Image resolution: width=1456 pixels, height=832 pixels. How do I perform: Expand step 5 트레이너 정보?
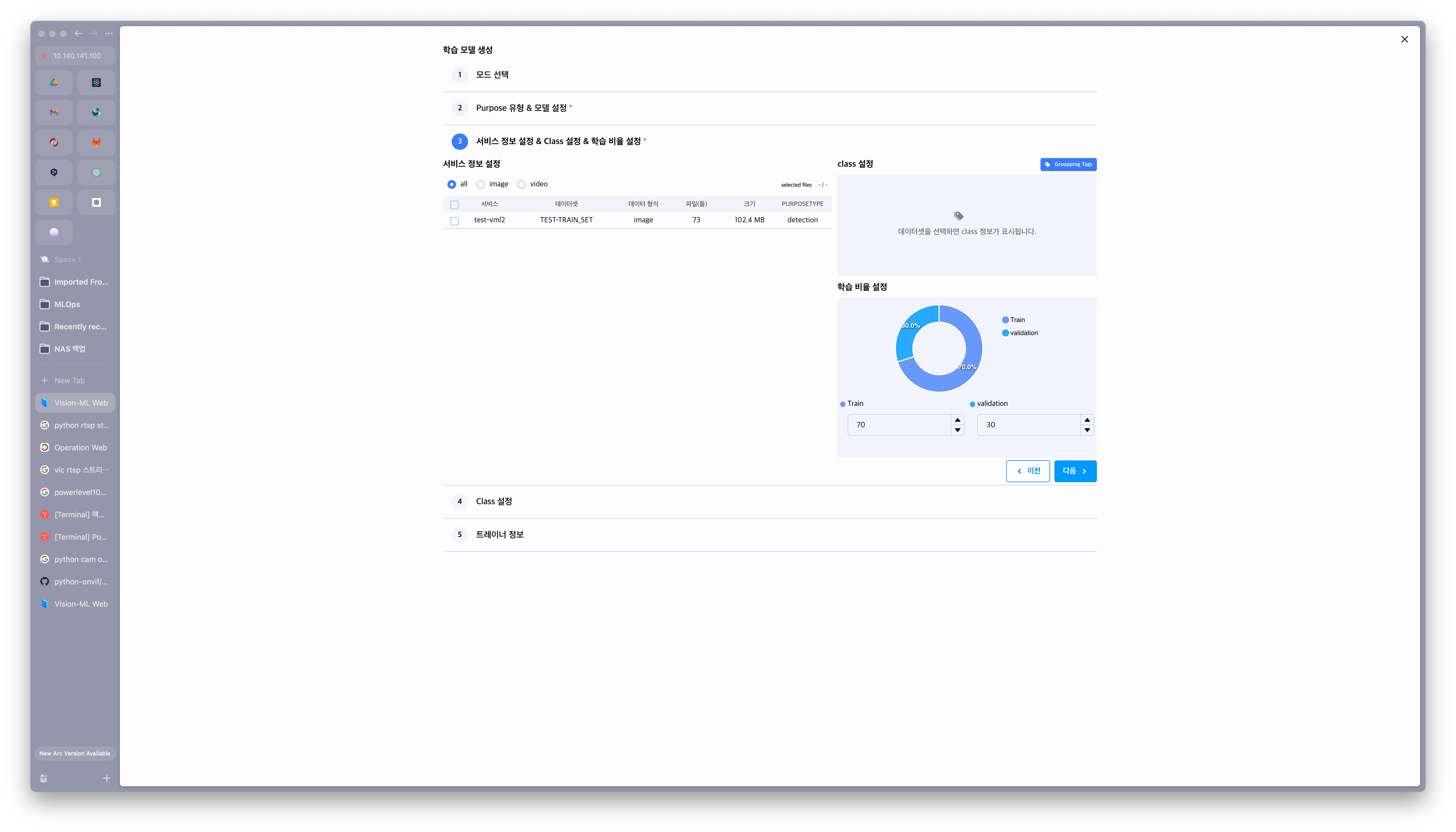click(x=769, y=534)
